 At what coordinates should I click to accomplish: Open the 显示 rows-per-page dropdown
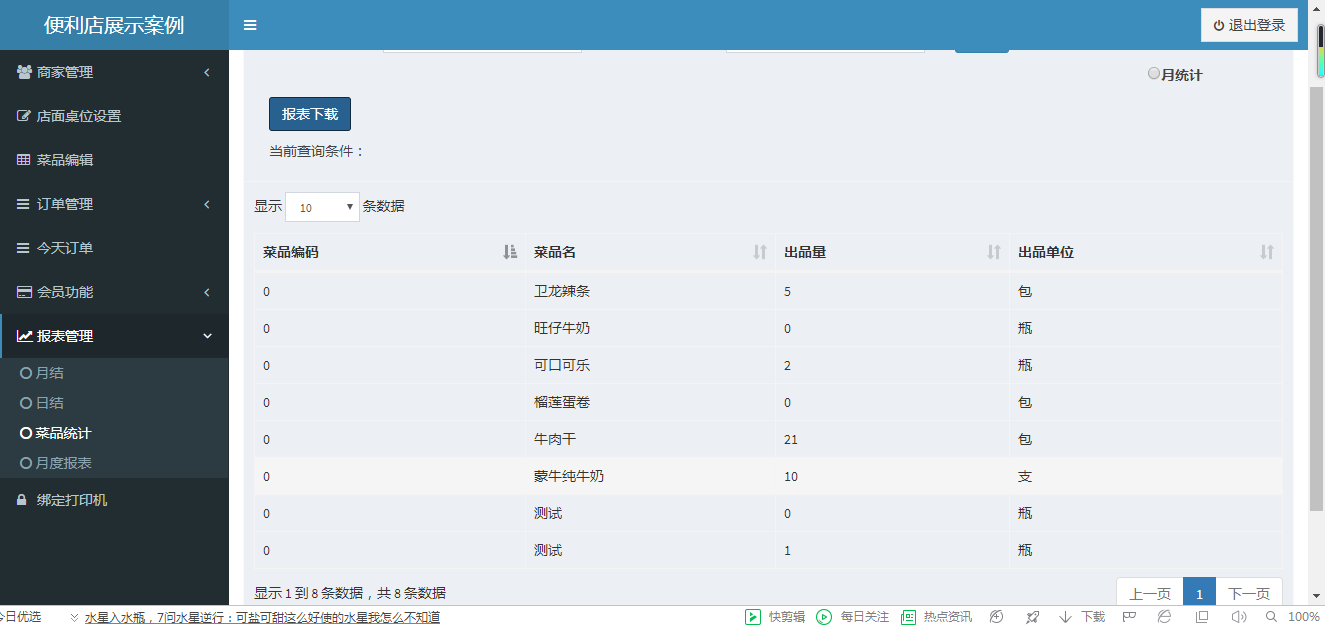[322, 207]
